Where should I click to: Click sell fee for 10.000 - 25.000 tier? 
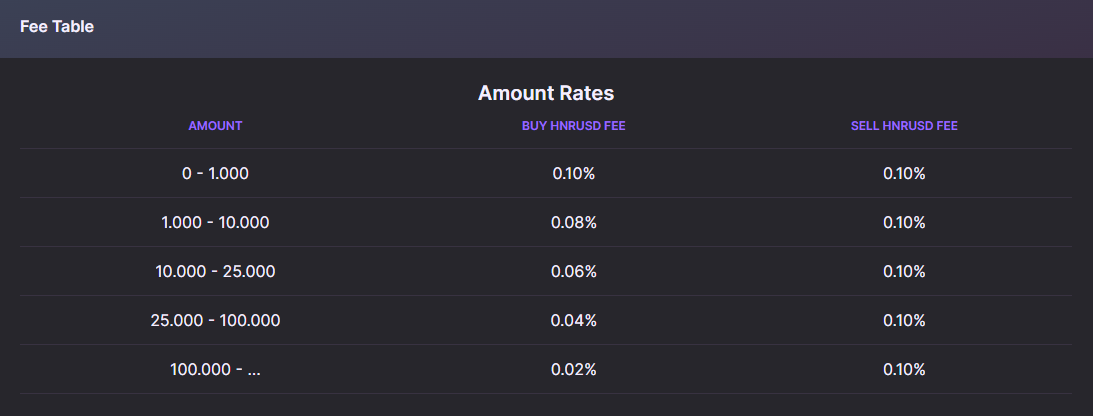pos(904,271)
